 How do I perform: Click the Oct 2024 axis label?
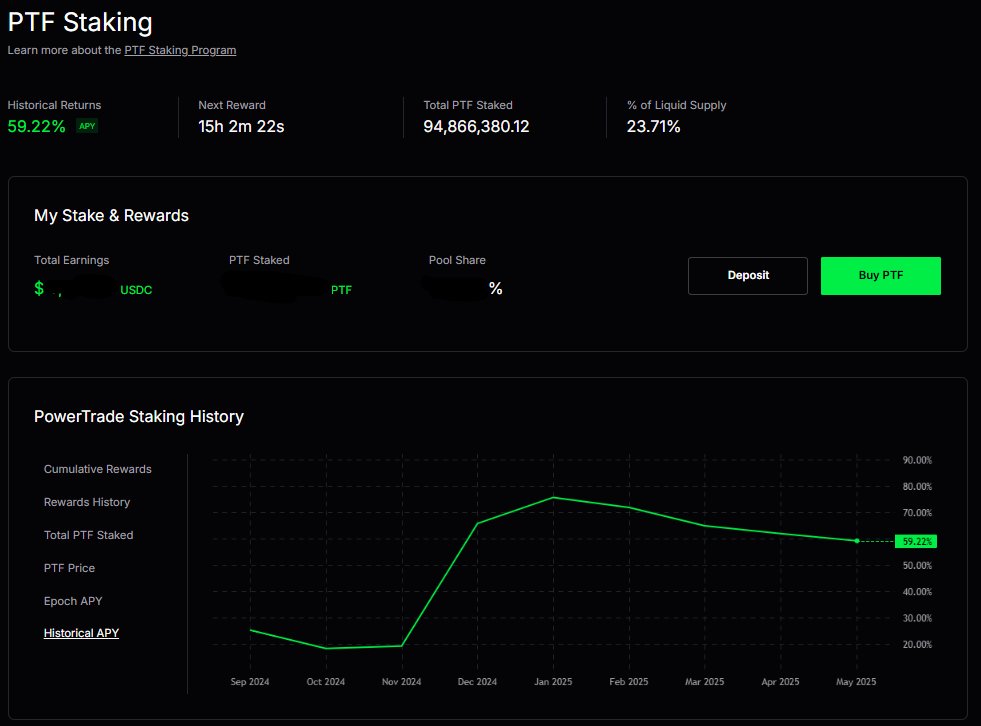(325, 682)
